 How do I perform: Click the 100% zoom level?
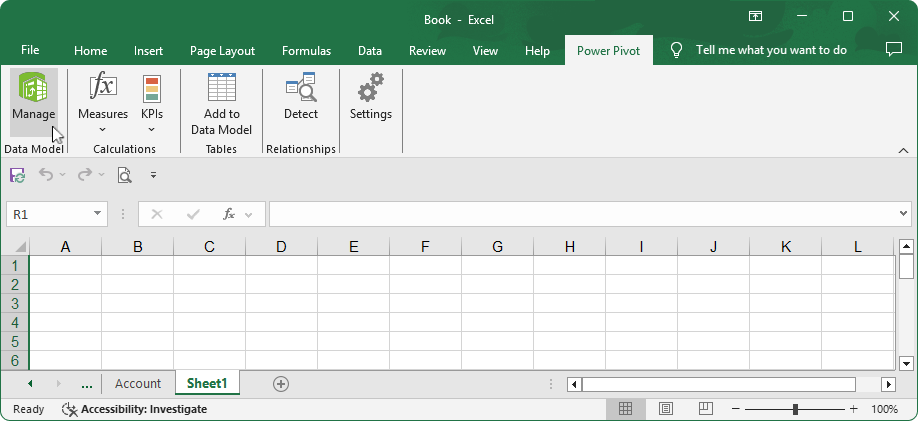point(884,409)
